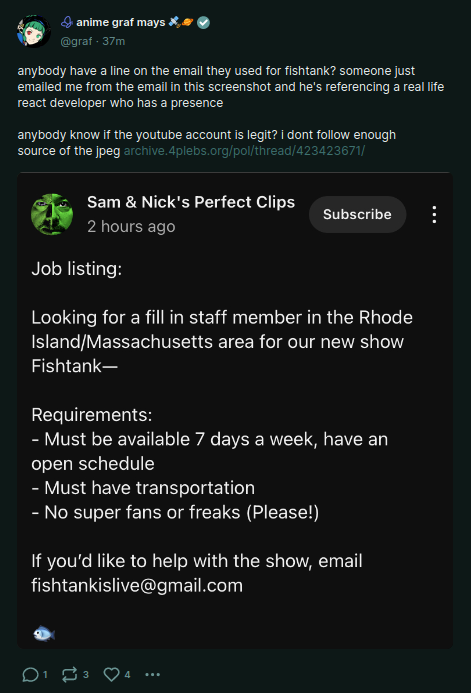Select the Sam & Nick's Perfect Clips title
Screen dimensions: 471x693
191,202
